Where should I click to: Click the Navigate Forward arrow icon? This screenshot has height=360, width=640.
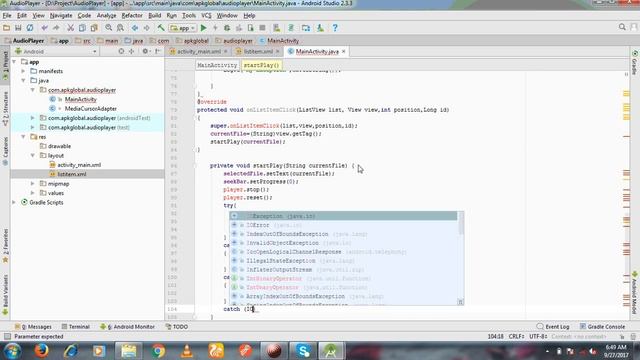click(147, 28)
